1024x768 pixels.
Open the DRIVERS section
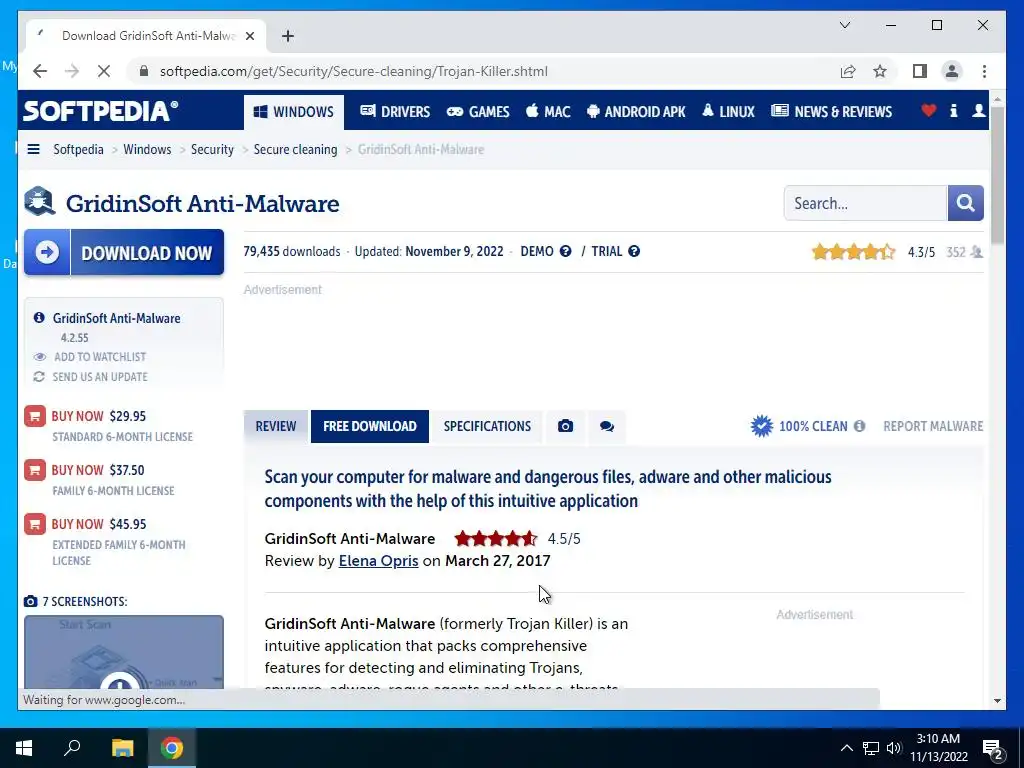tap(395, 112)
